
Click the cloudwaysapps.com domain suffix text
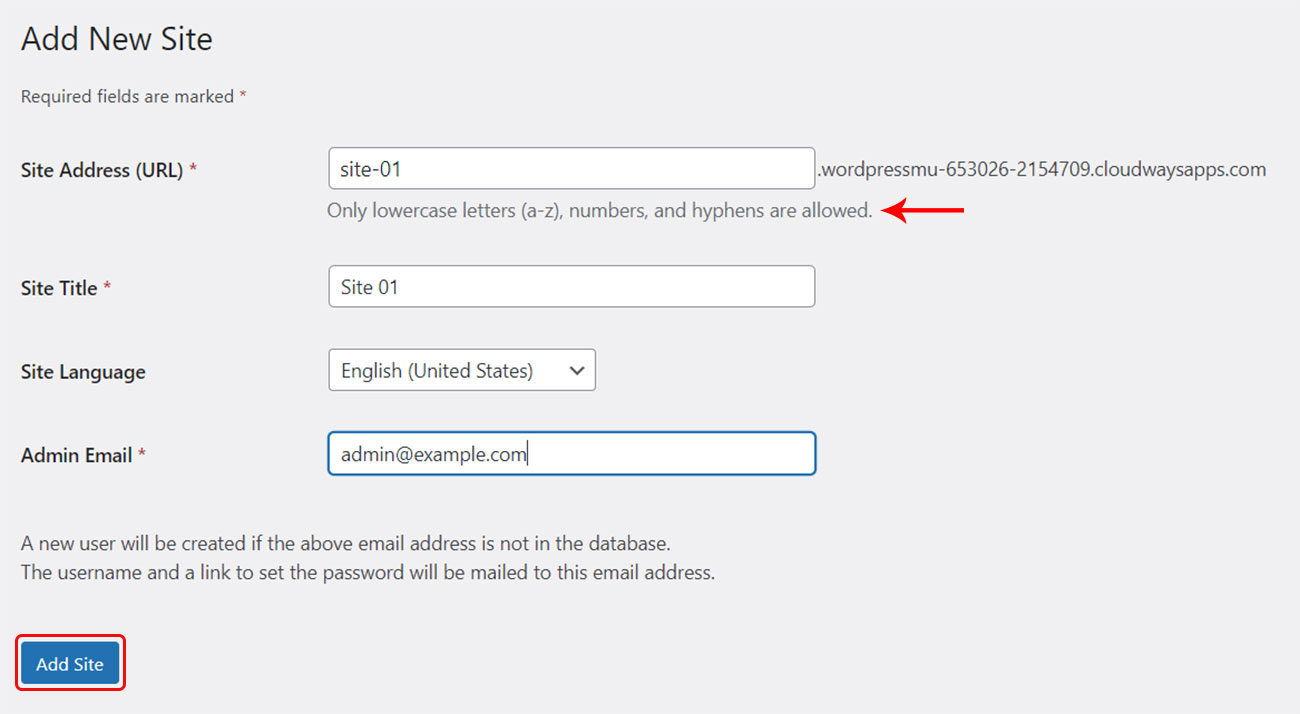[1042, 169]
